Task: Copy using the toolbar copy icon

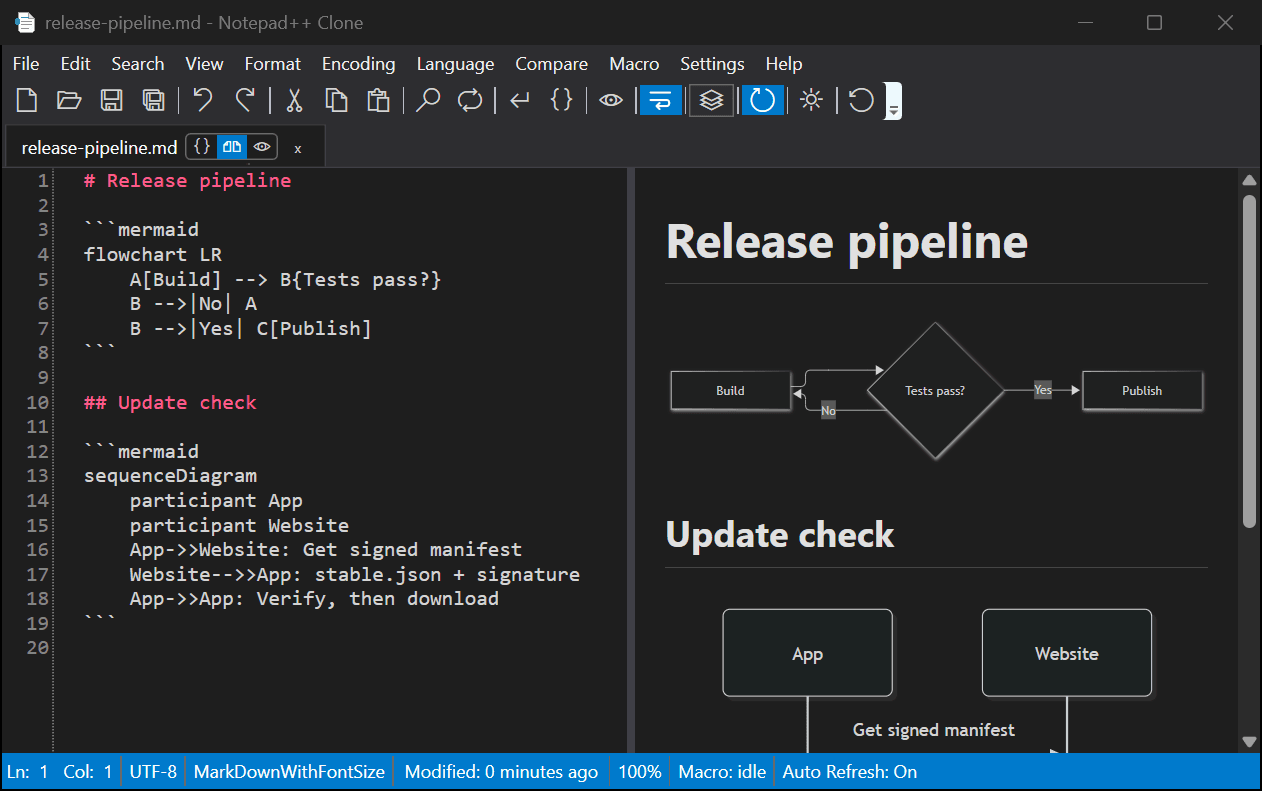Action: pyautogui.click(x=336, y=100)
